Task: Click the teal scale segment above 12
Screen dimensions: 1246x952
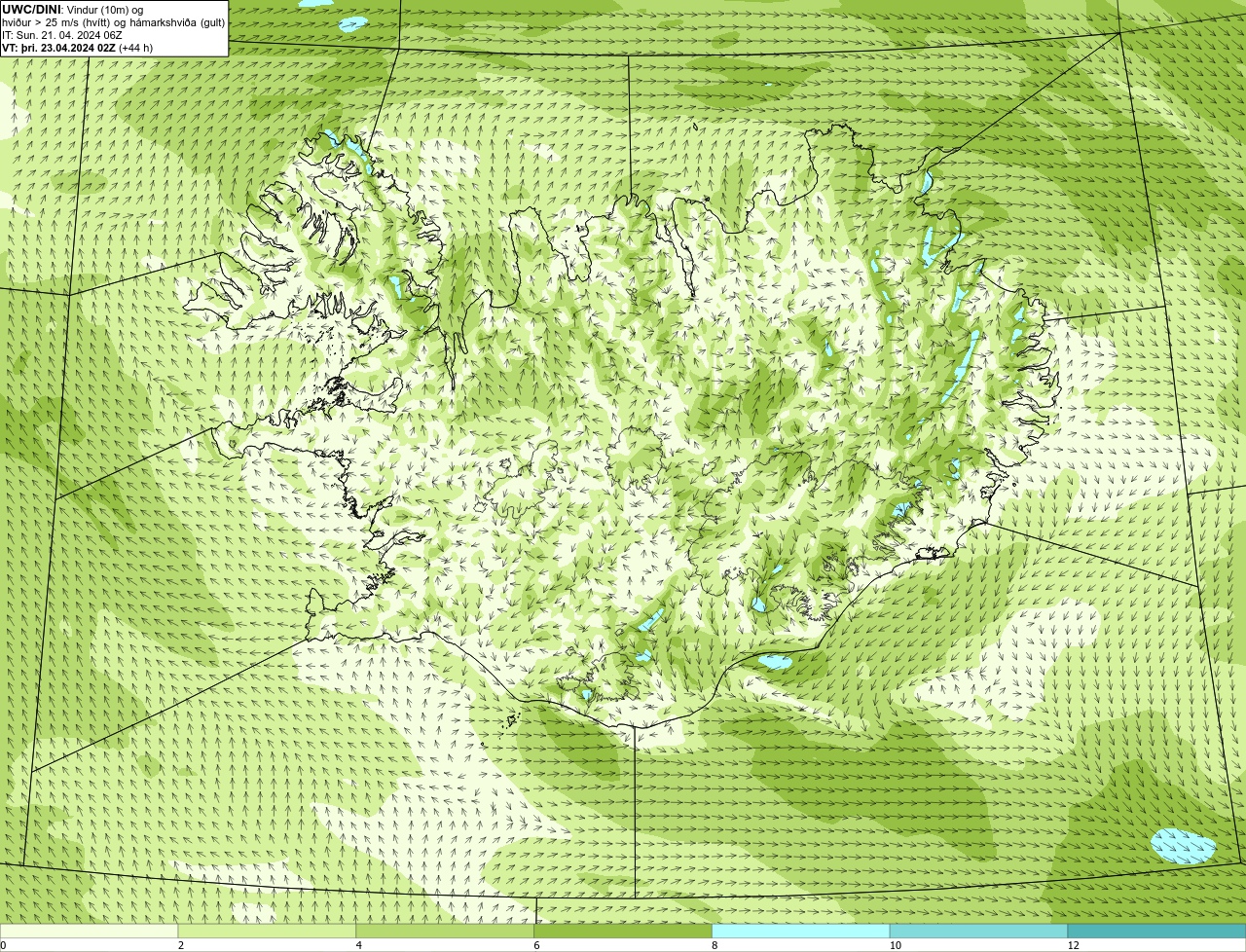Action: pyautogui.click(x=1156, y=932)
